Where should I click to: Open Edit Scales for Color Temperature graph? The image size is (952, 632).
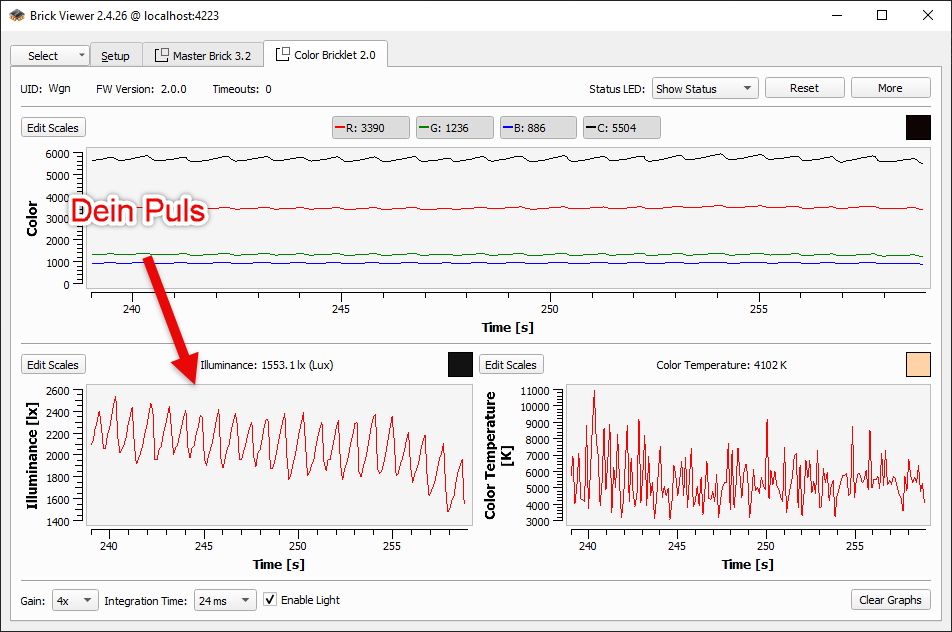click(511, 365)
